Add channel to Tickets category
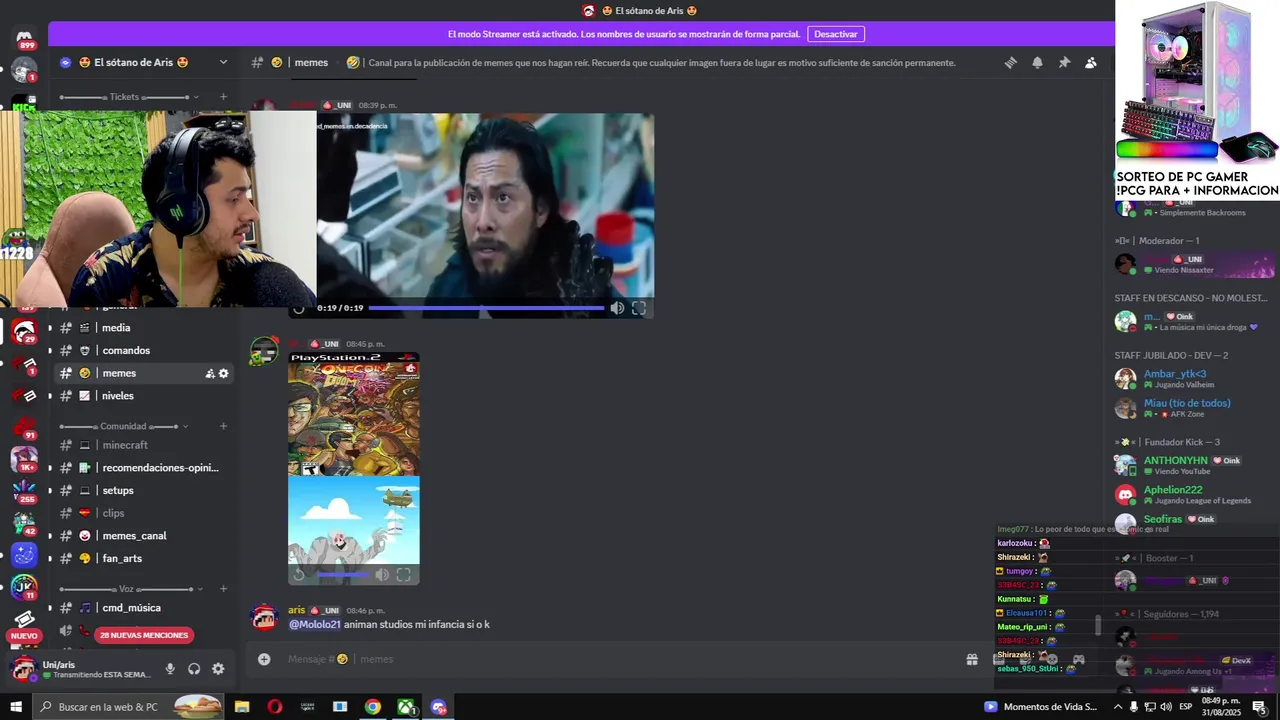Image resolution: width=1280 pixels, height=720 pixels. (223, 97)
